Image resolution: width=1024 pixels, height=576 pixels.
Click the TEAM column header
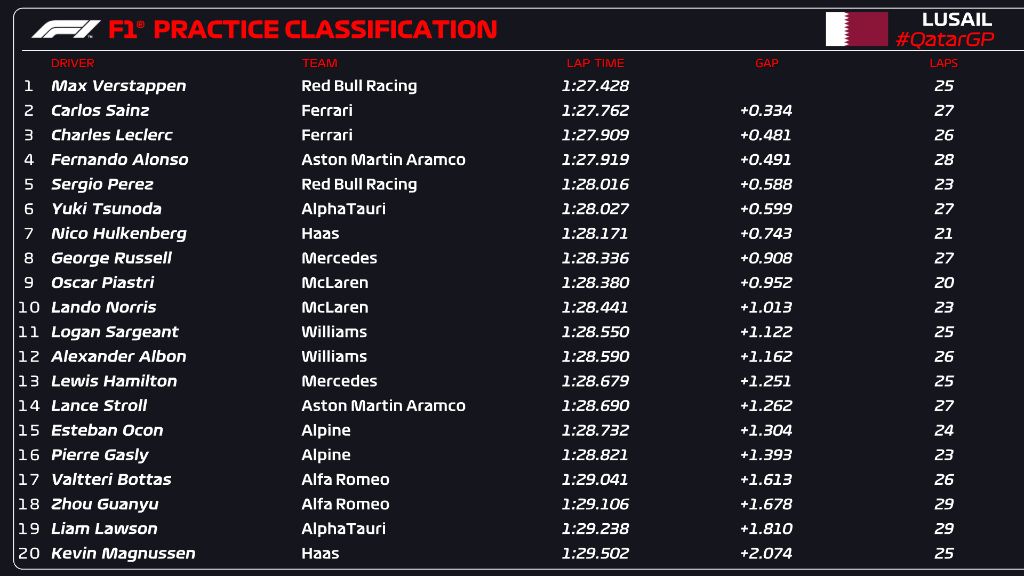pyautogui.click(x=319, y=63)
